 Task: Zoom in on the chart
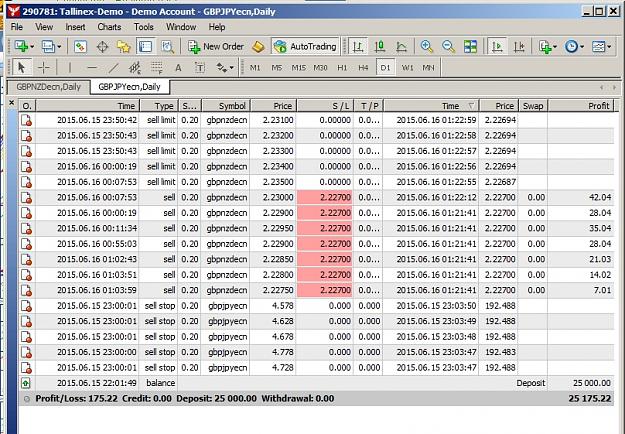[x=426, y=47]
